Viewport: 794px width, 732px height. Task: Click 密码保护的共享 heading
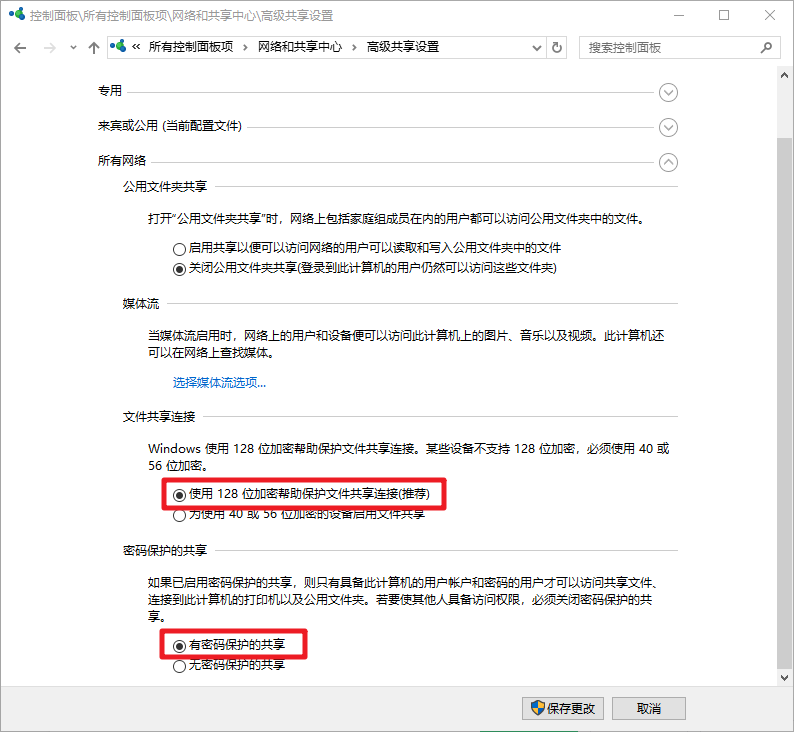tap(165, 550)
